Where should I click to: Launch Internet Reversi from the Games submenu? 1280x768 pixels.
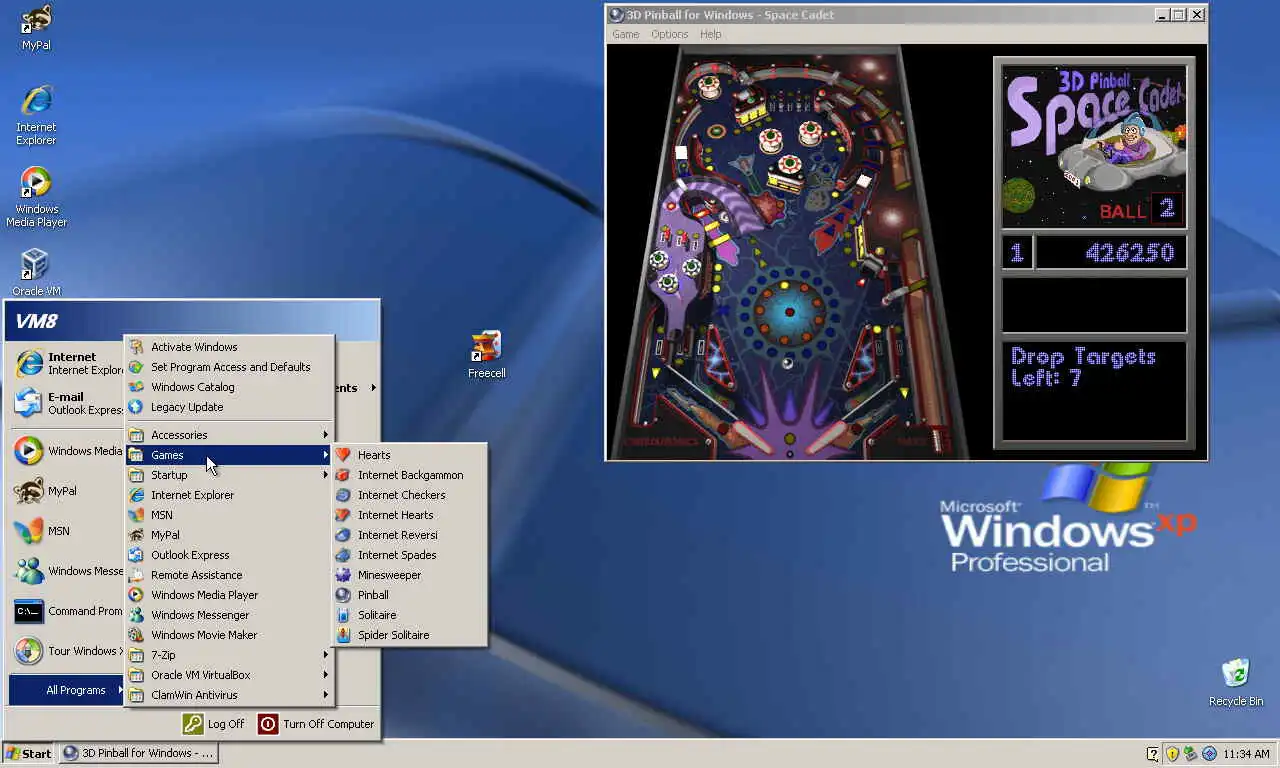click(410, 535)
